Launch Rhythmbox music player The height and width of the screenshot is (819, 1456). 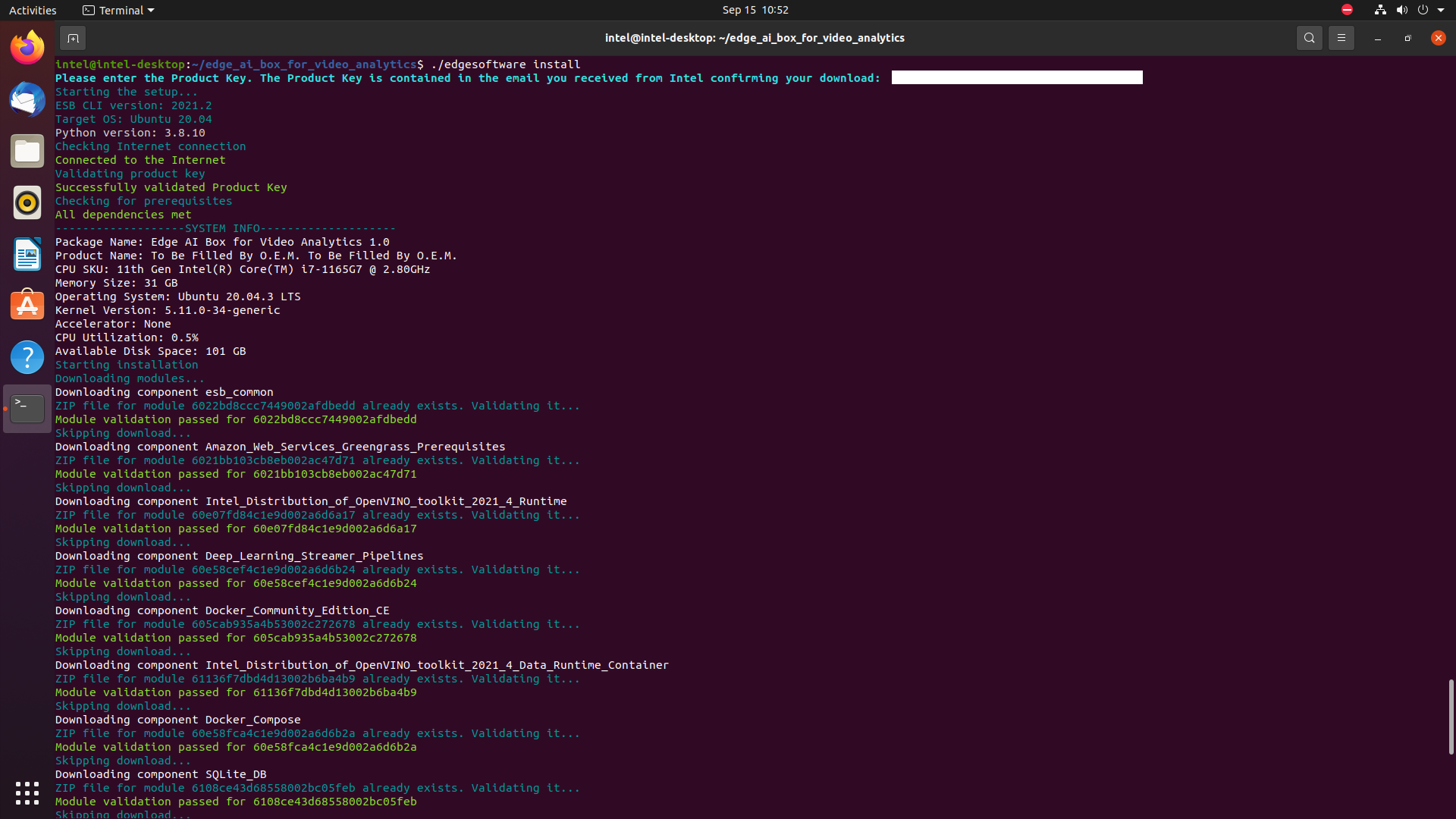point(27,203)
